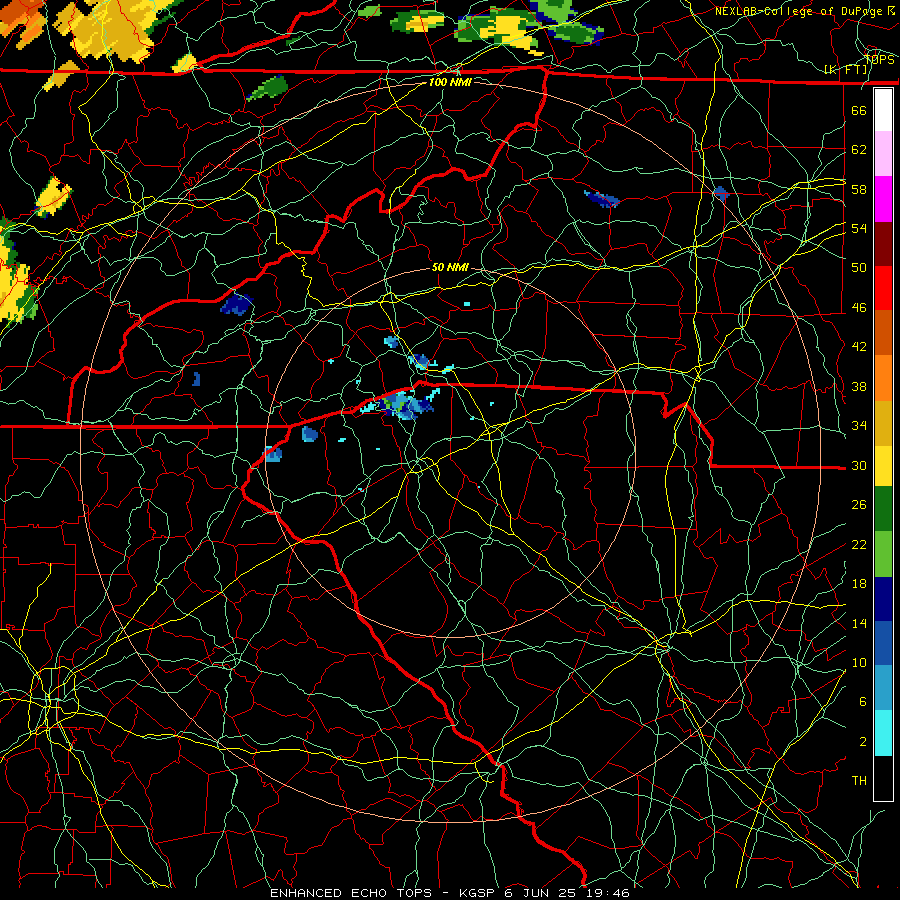The height and width of the screenshot is (900, 900).
Task: Click the legend value 14
Action: click(x=859, y=623)
